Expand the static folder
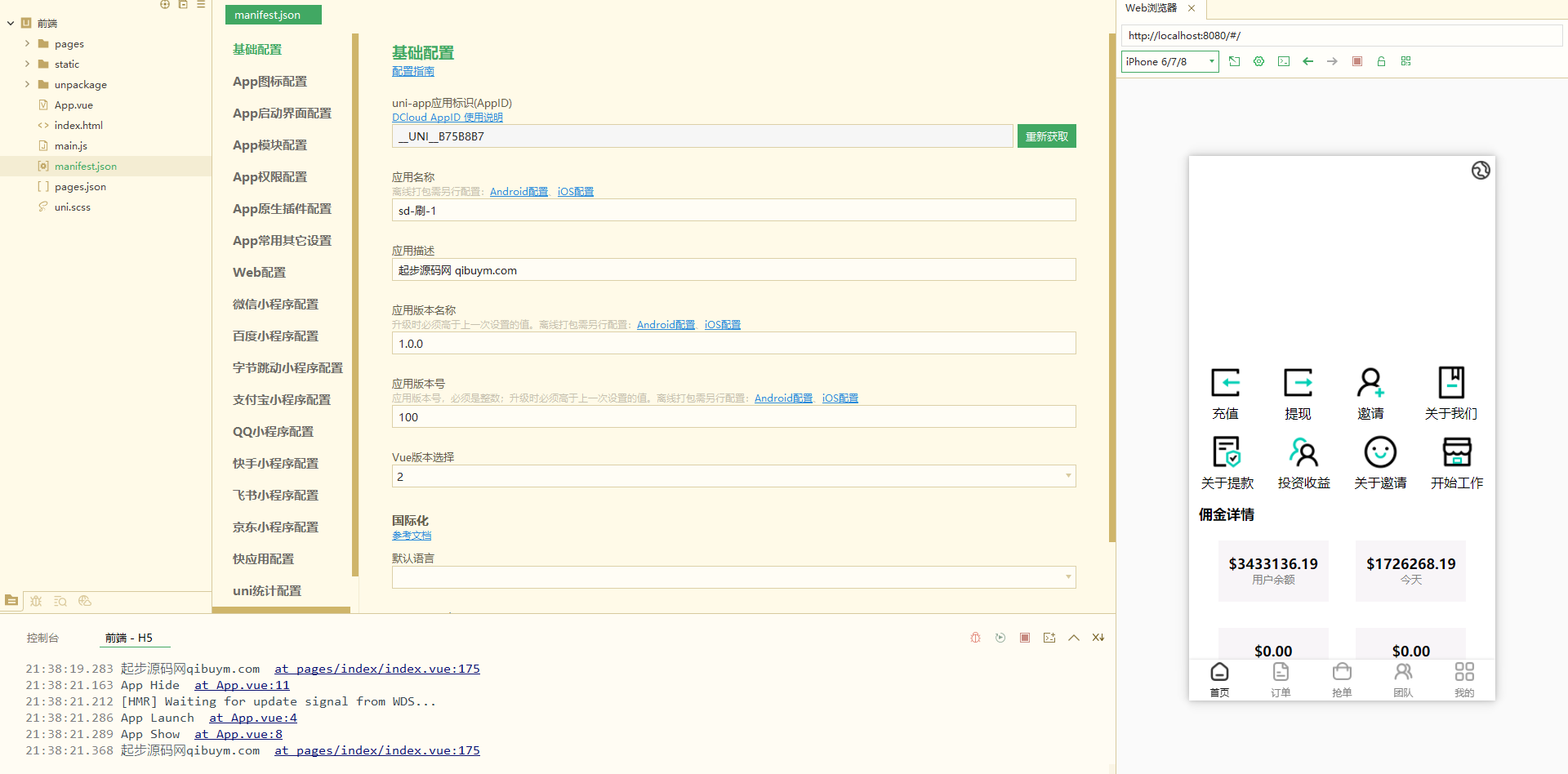Image resolution: width=1568 pixels, height=774 pixels. tap(27, 64)
